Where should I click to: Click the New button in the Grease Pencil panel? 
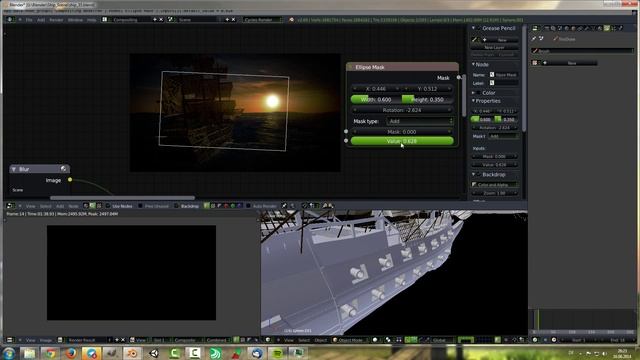[500, 40]
